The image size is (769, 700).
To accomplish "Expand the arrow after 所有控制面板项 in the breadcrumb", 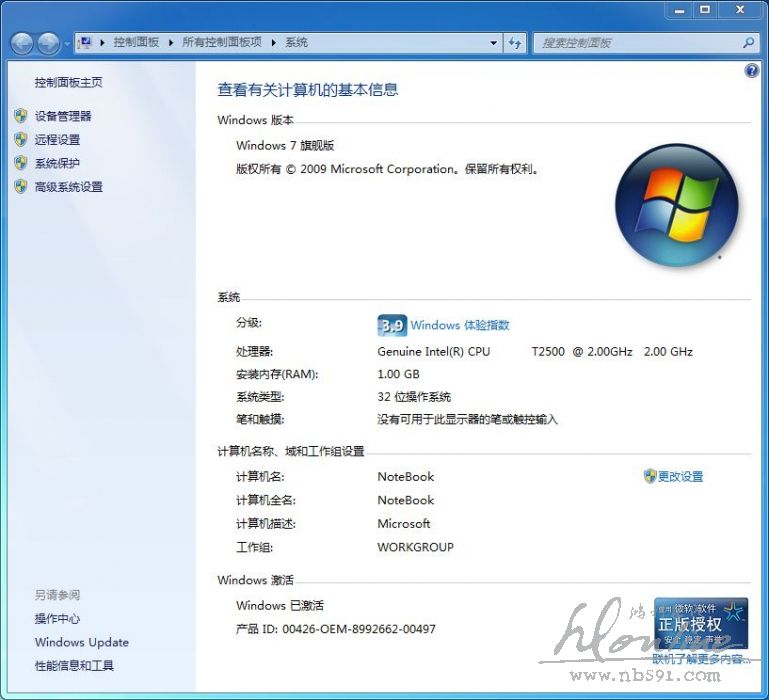I will point(274,43).
